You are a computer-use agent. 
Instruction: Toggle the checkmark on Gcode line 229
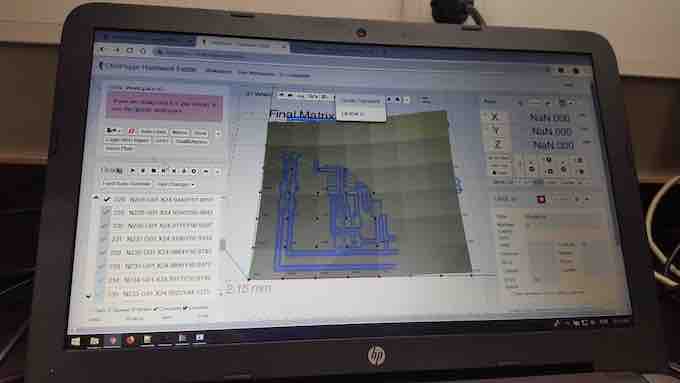tap(106, 213)
